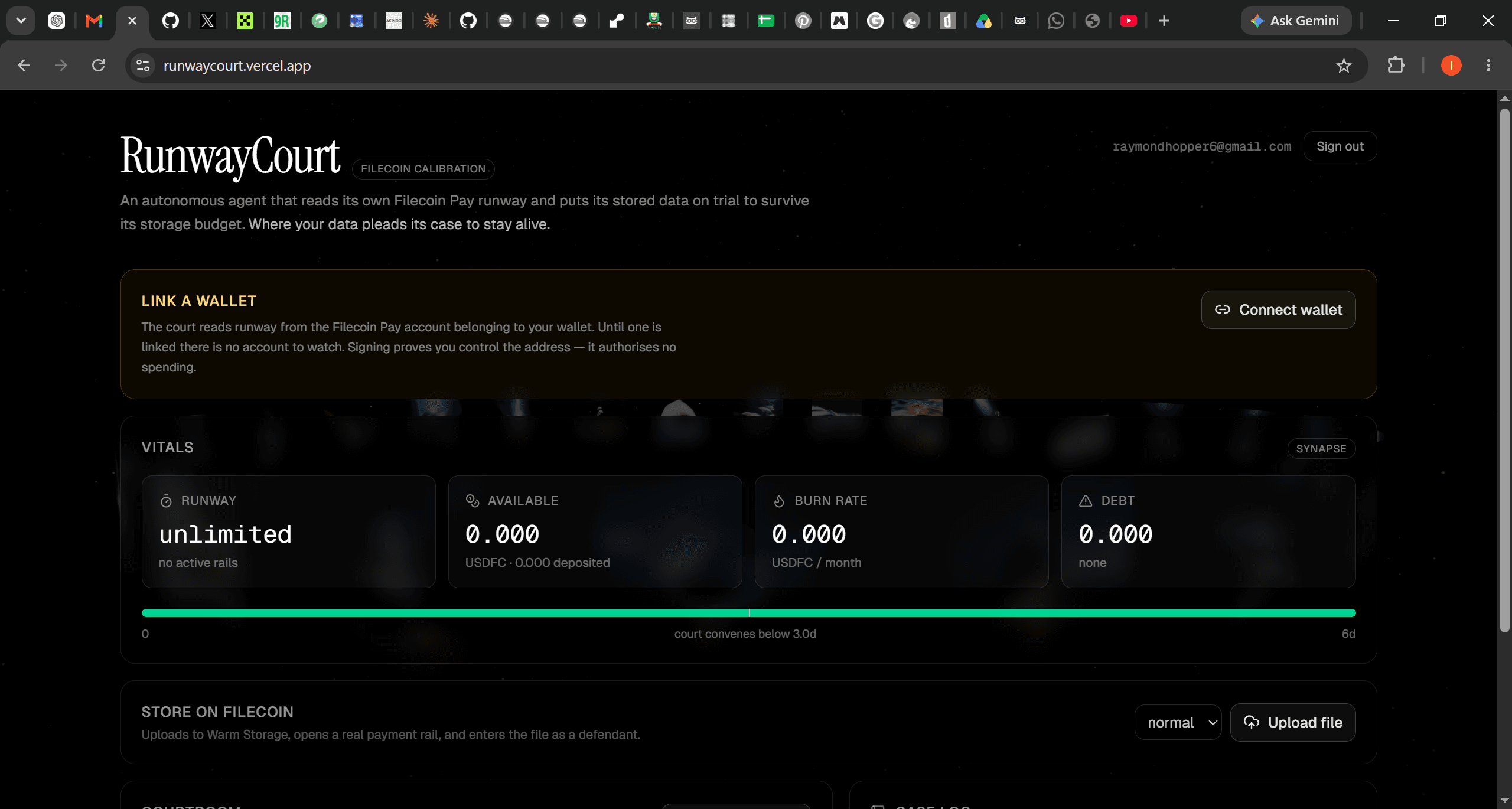Screen dimensions: 1512x809
Task: Reload the current page
Action: [99, 66]
